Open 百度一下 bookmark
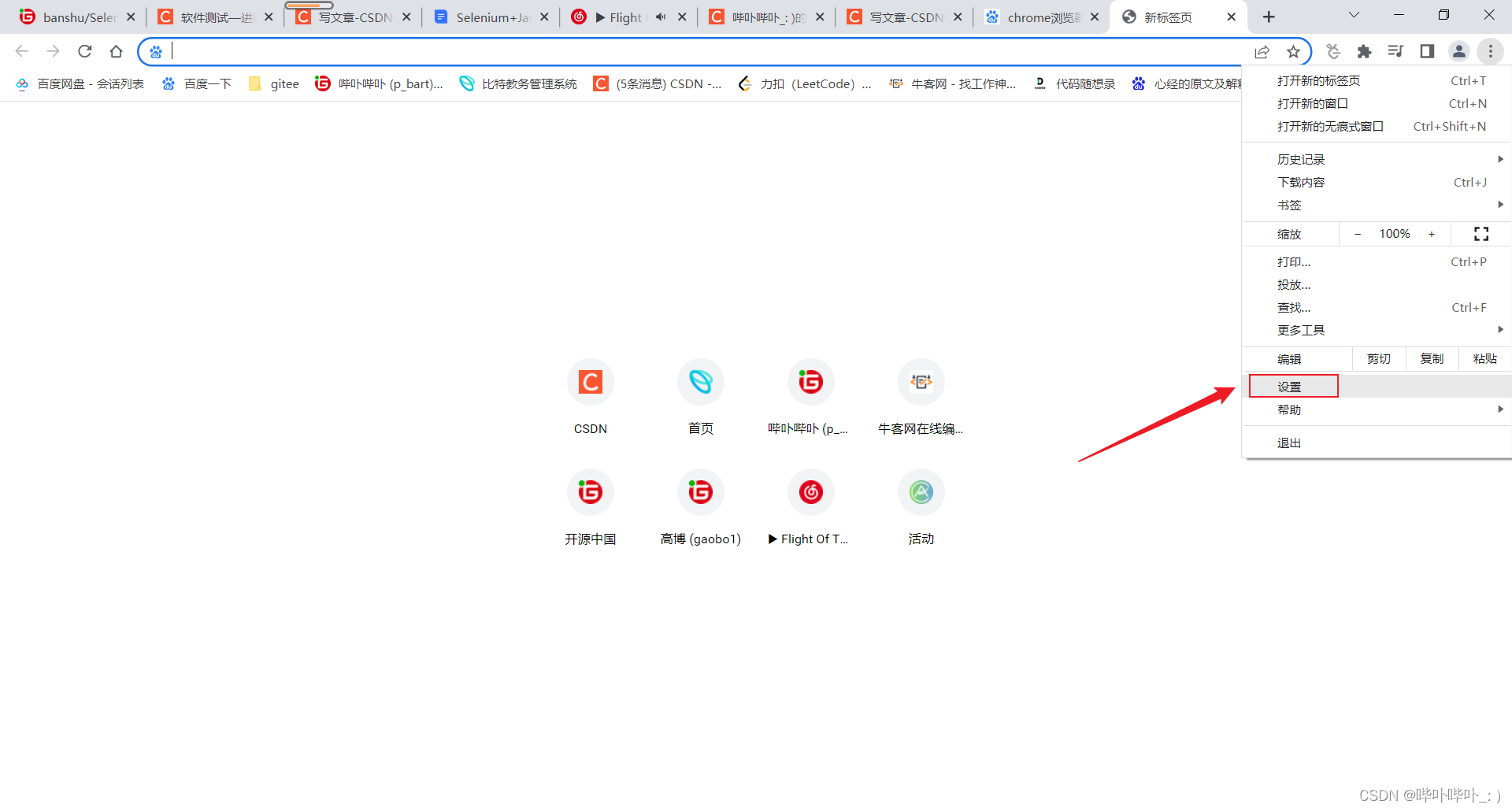 [196, 83]
